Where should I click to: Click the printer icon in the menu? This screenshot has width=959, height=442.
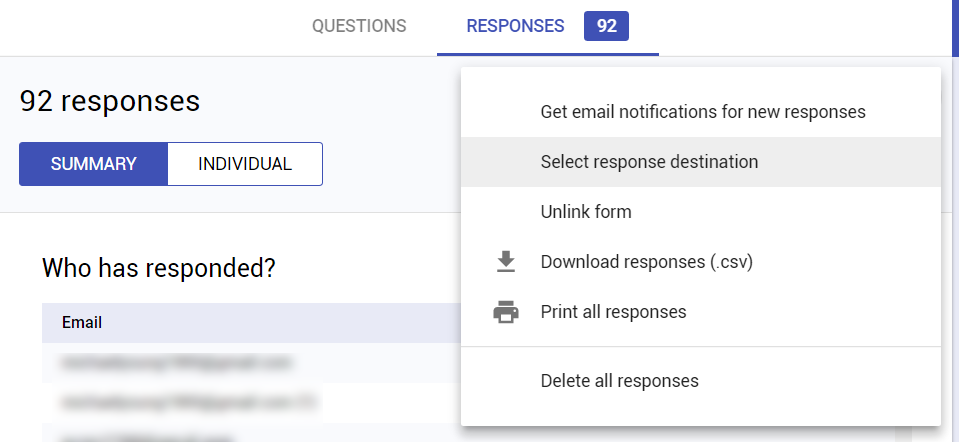[x=506, y=312]
